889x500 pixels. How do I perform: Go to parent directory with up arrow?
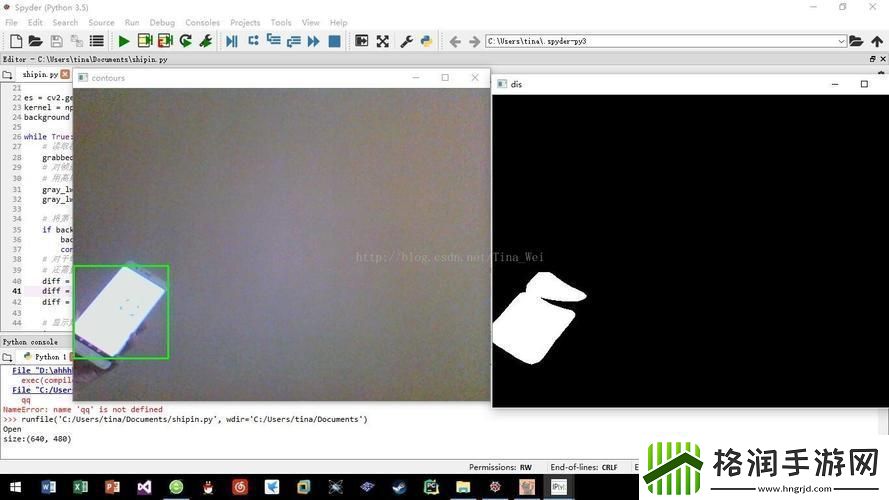point(877,41)
